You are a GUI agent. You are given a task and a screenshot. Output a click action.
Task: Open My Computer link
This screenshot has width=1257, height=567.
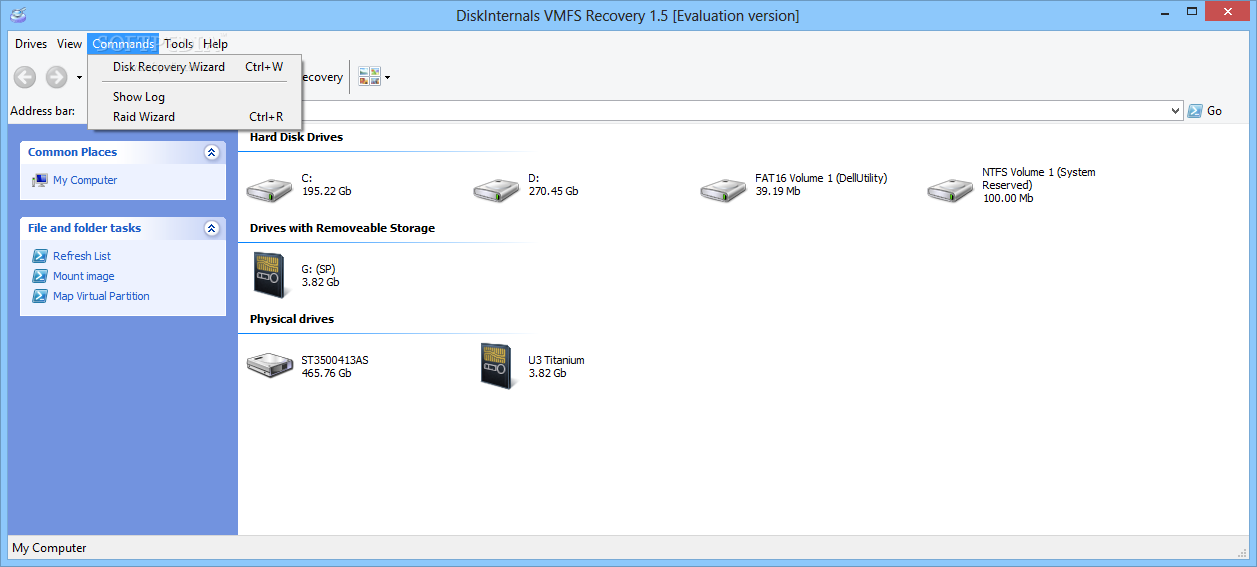coord(85,180)
